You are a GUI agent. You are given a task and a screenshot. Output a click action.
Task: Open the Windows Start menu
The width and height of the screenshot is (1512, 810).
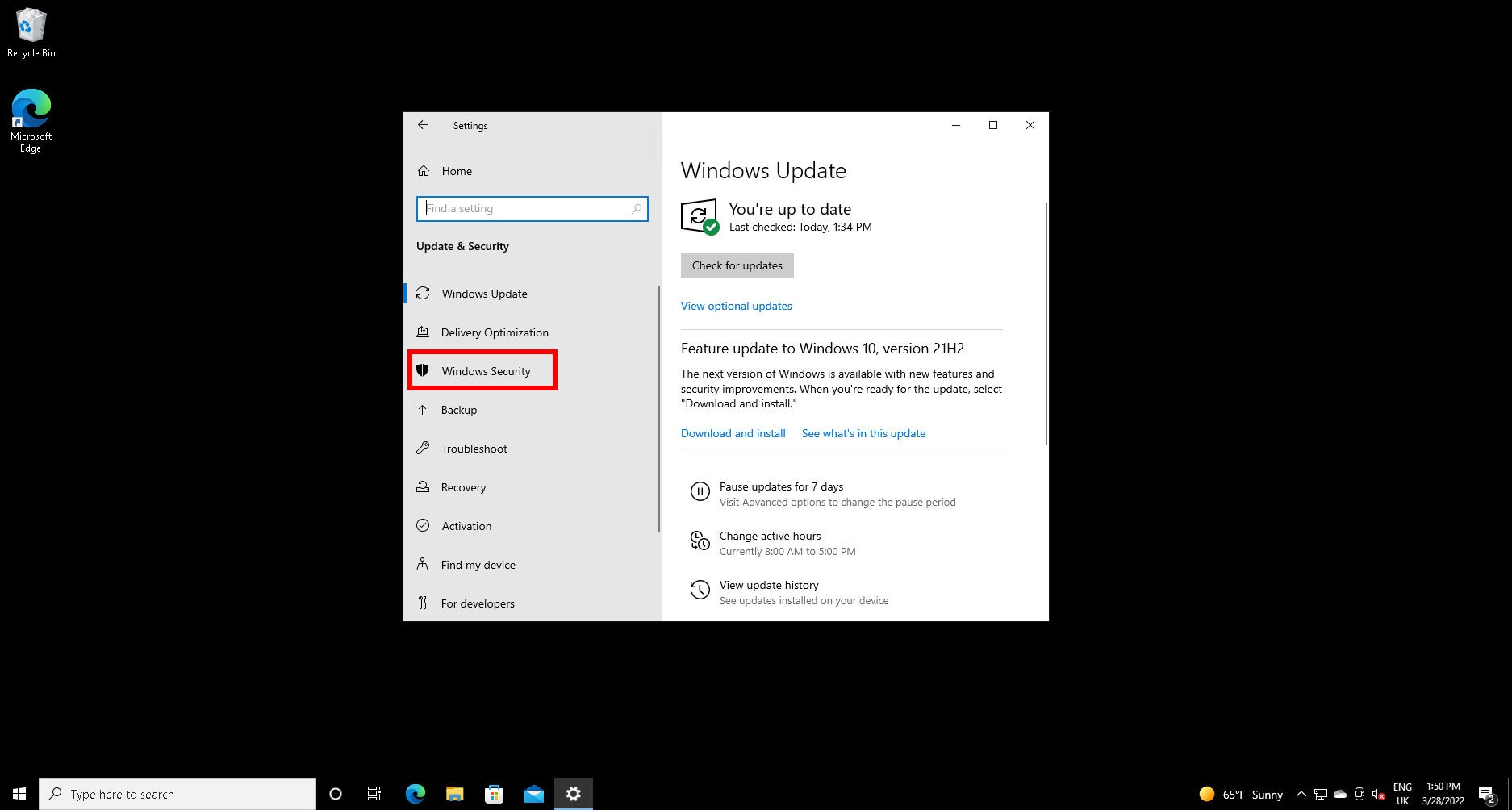[19, 794]
